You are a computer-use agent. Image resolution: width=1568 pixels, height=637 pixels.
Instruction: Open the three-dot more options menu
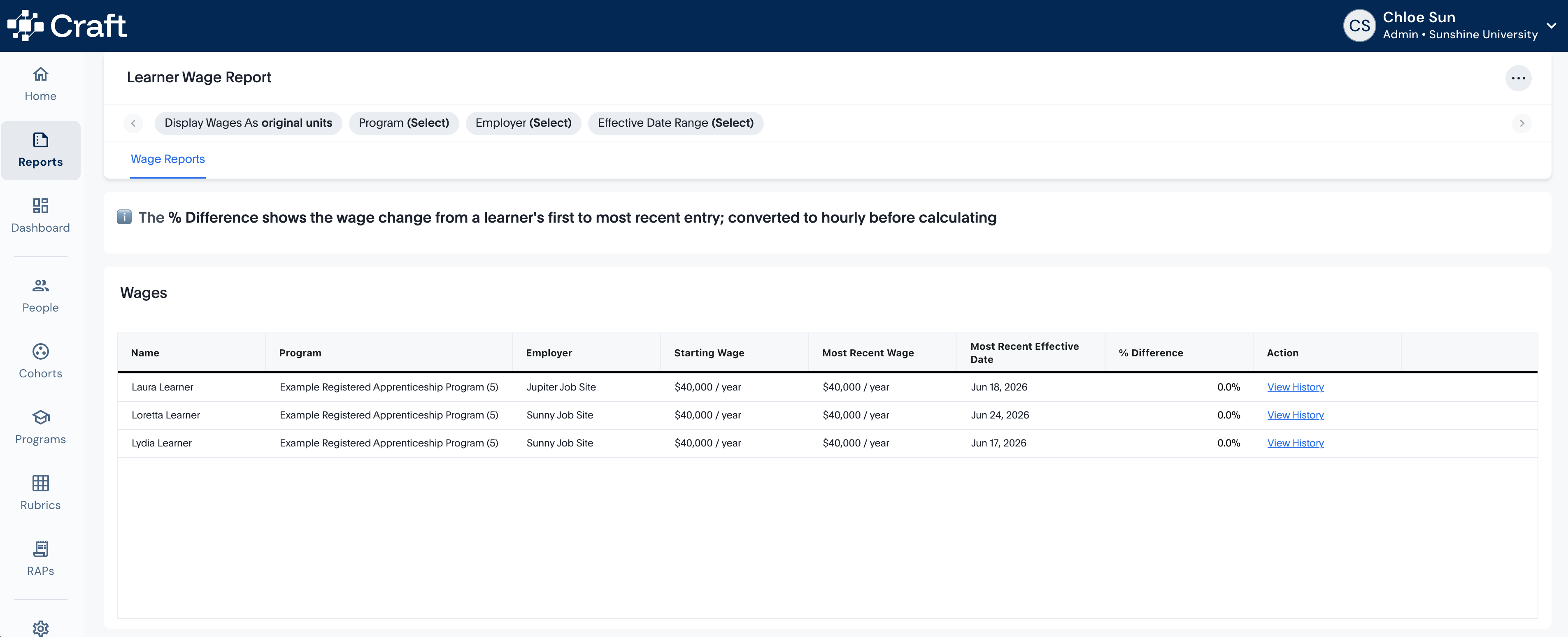[1518, 78]
